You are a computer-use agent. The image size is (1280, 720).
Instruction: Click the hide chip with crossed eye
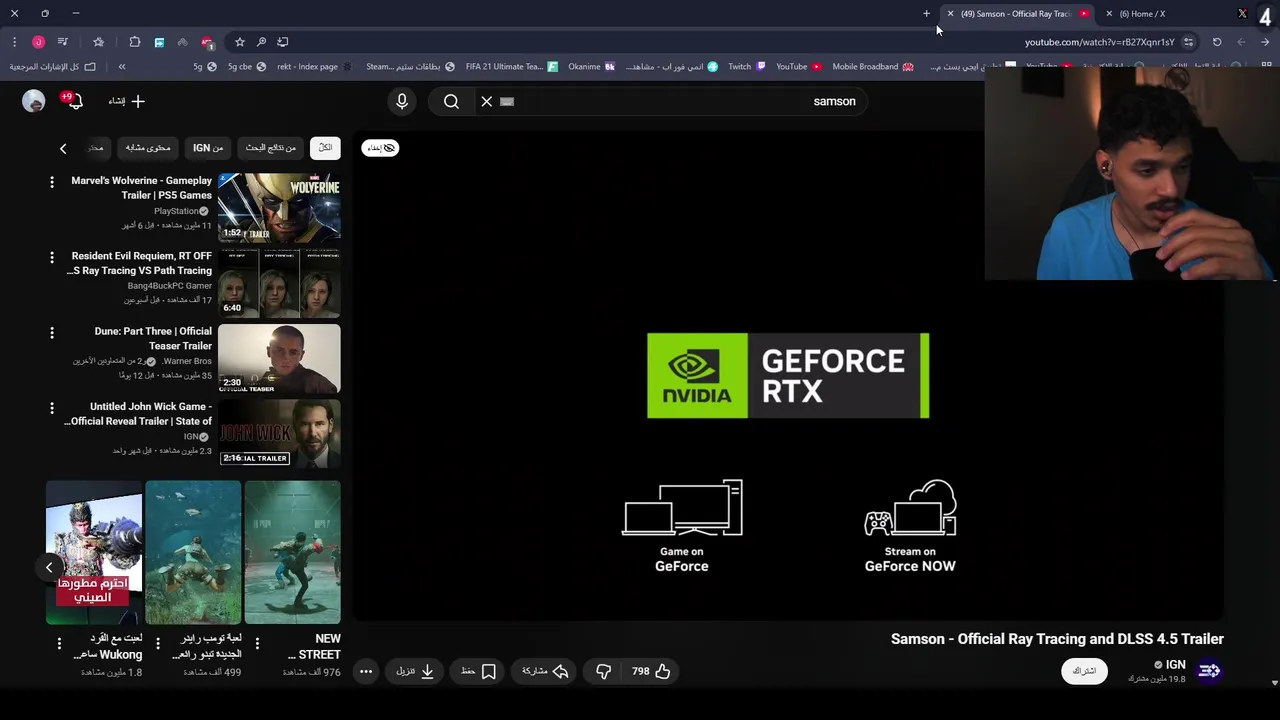[x=380, y=148]
